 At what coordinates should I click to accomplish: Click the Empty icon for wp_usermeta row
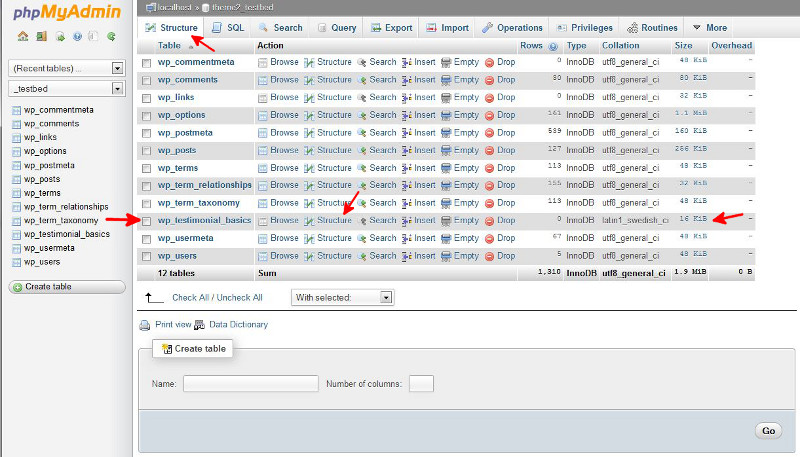446,238
